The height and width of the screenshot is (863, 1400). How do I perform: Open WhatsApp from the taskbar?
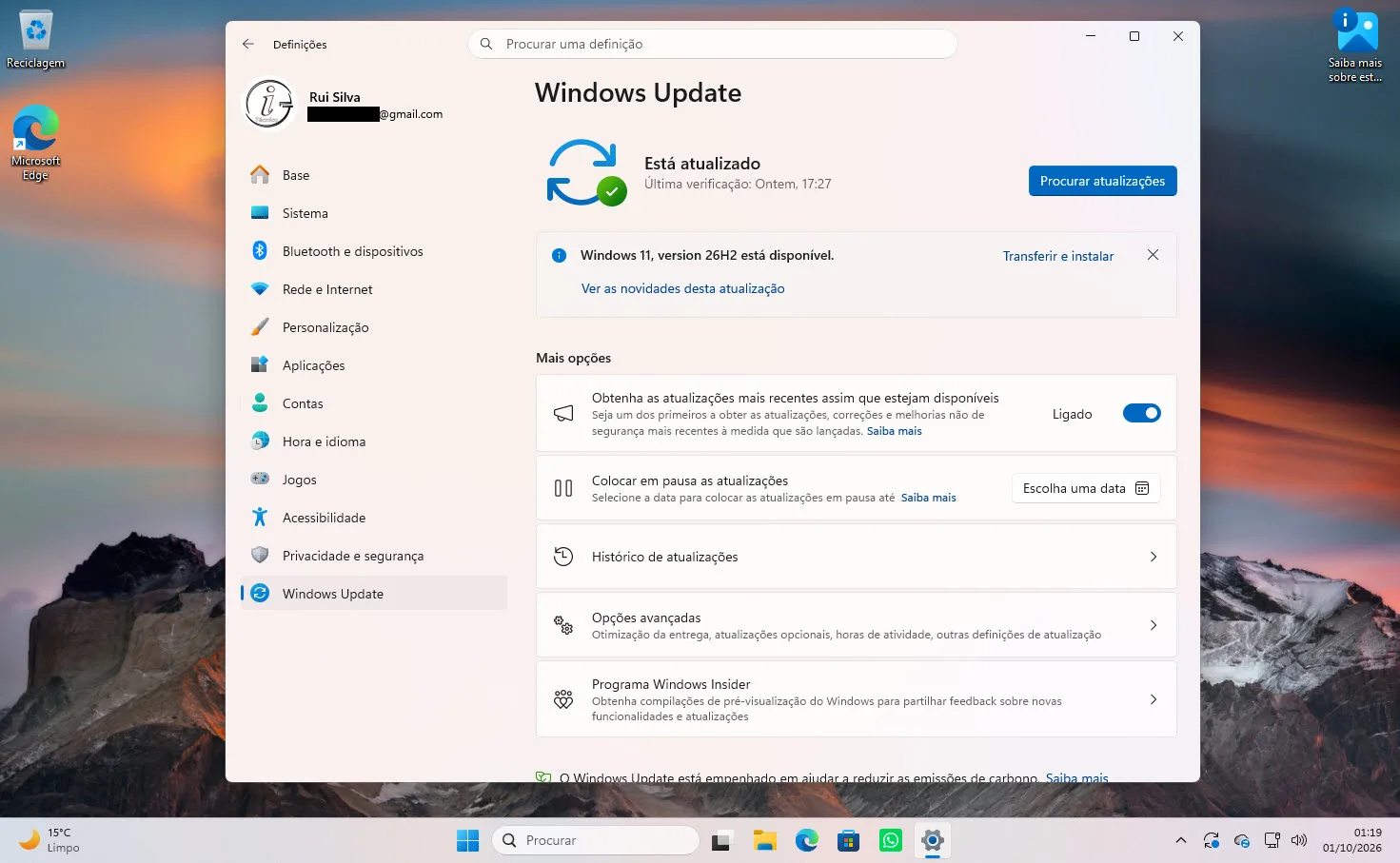[x=891, y=840]
